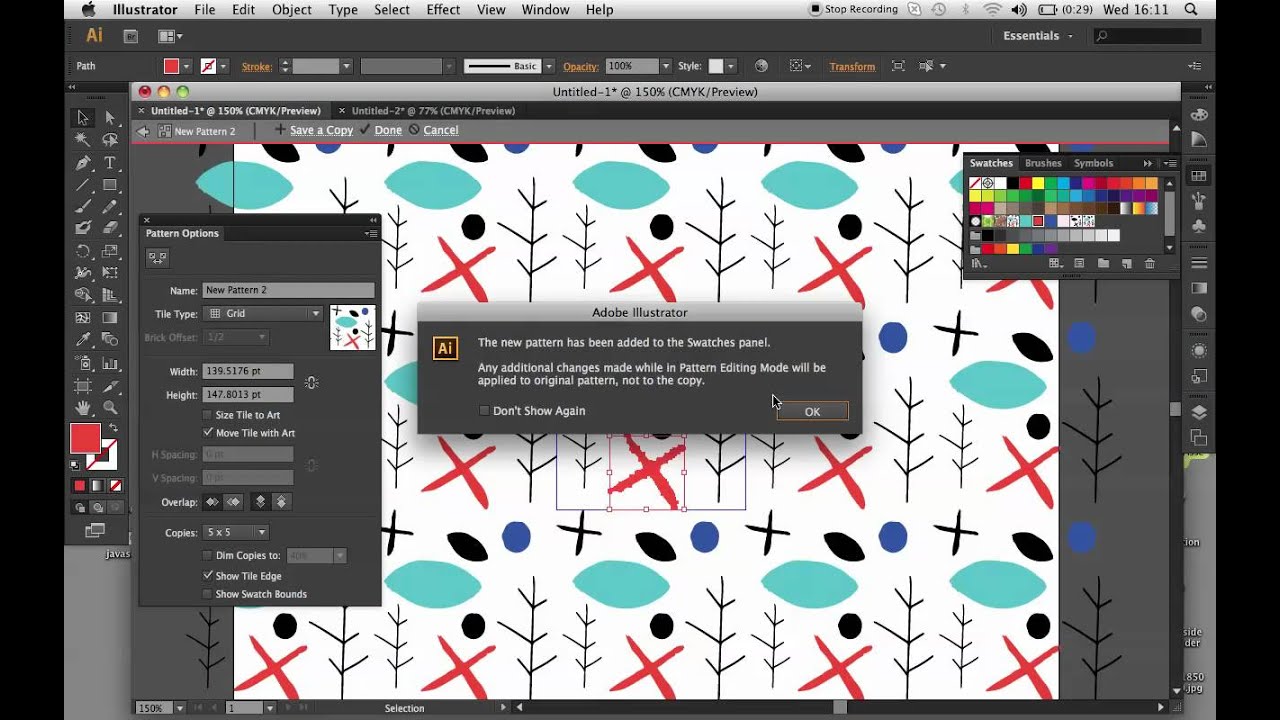Viewport: 1280px width, 720px height.
Task: Open the Layers panel from right dock
Action: 1199,412
